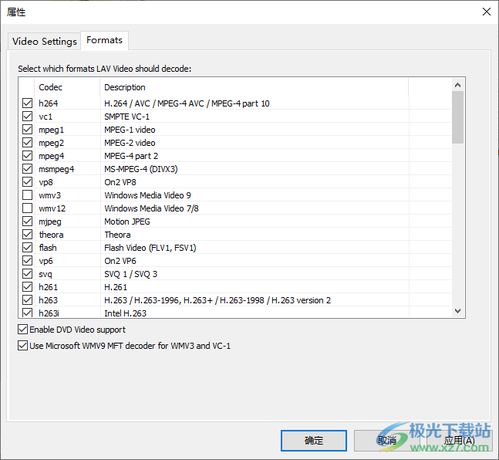Screen dimensions: 499x460
Task: Uncheck the h264 codec checkbox
Action: pyautogui.click(x=27, y=103)
